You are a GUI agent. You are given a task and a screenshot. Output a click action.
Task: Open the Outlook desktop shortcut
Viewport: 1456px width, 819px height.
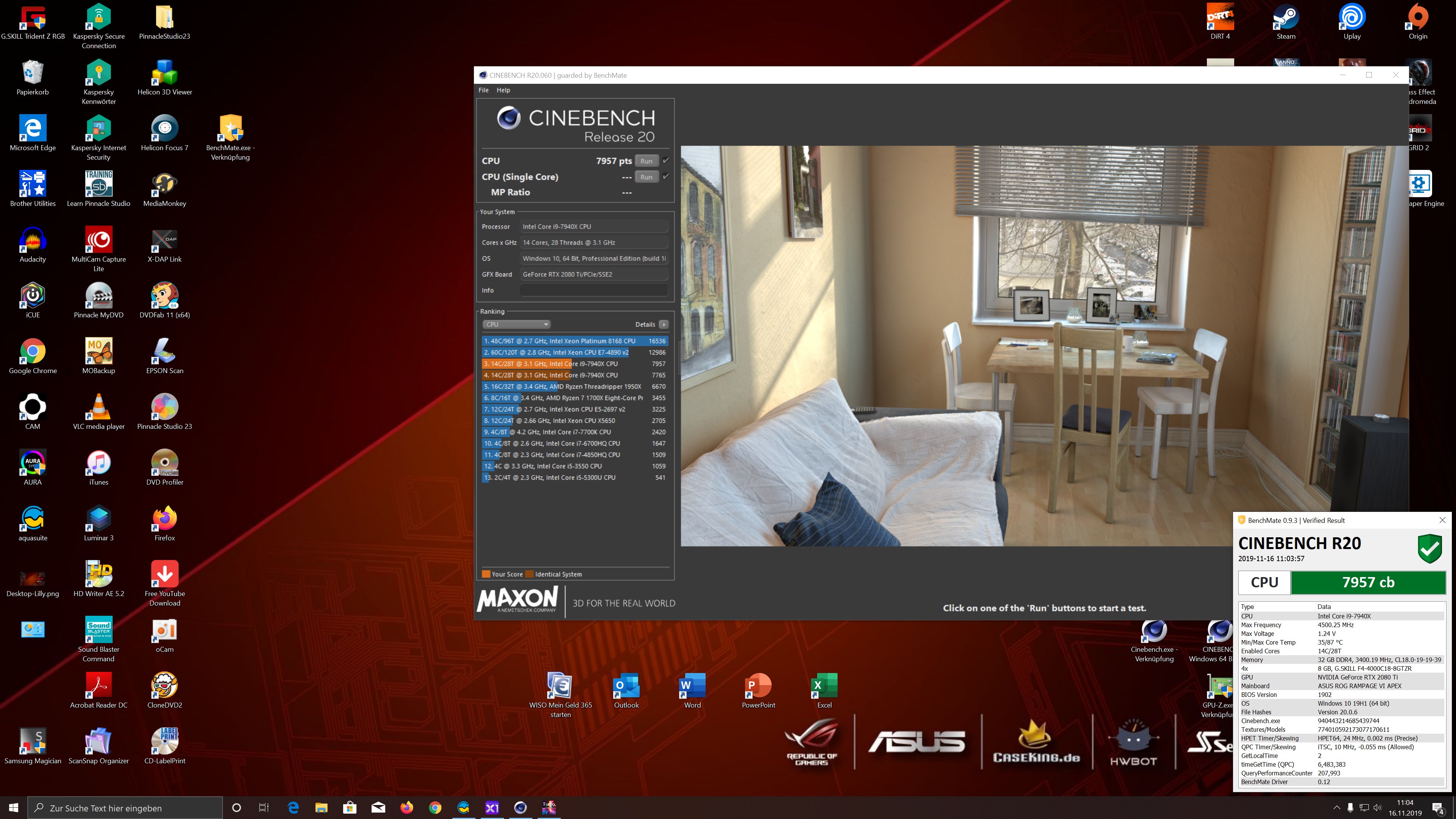(626, 691)
